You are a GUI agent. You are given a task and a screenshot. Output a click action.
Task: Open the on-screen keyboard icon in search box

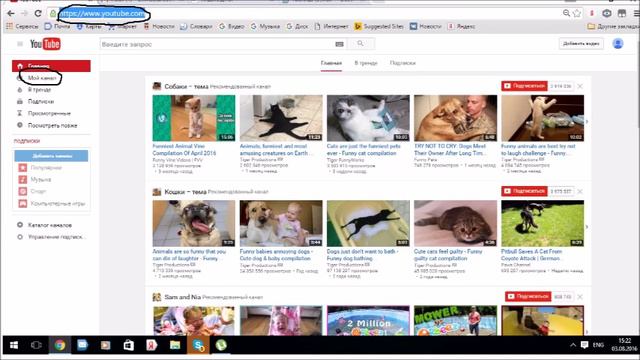[x=339, y=44]
